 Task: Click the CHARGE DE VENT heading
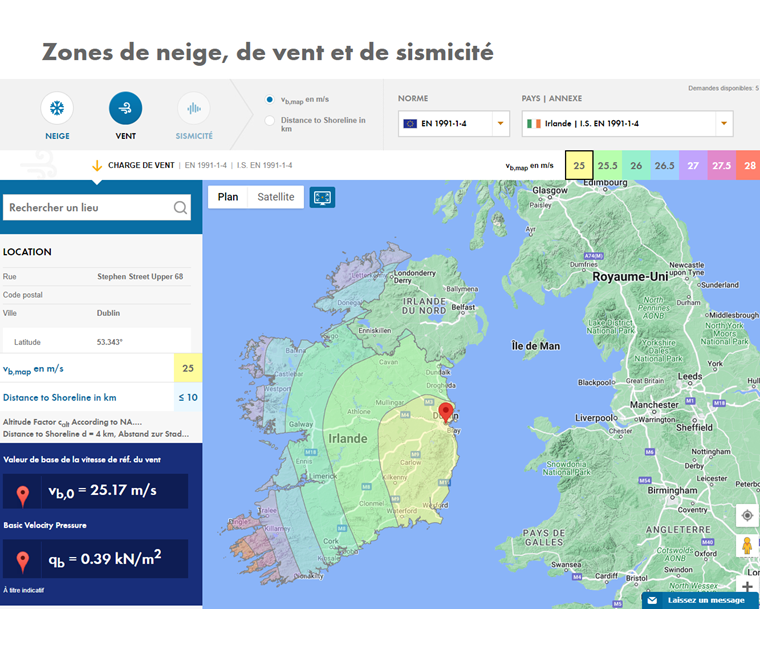(141, 165)
